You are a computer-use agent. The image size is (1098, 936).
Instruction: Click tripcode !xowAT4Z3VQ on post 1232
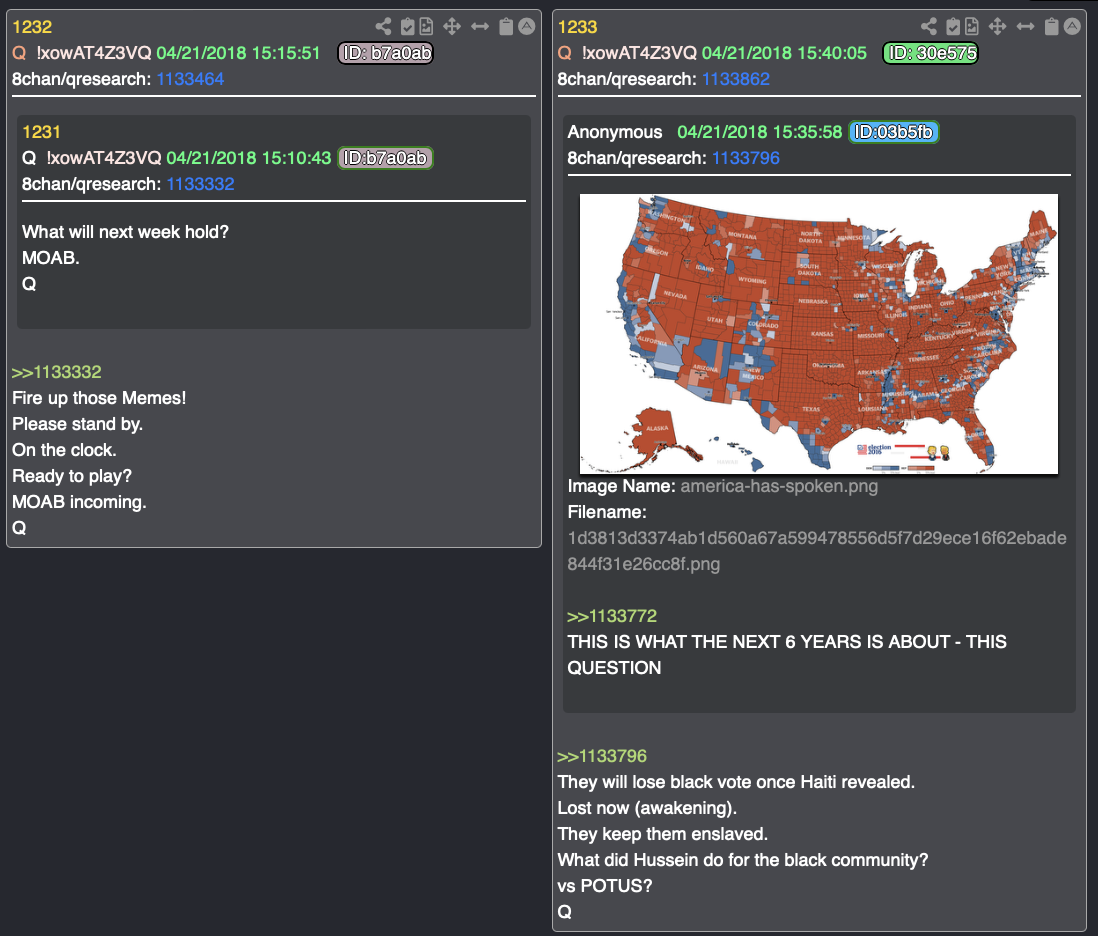94,53
